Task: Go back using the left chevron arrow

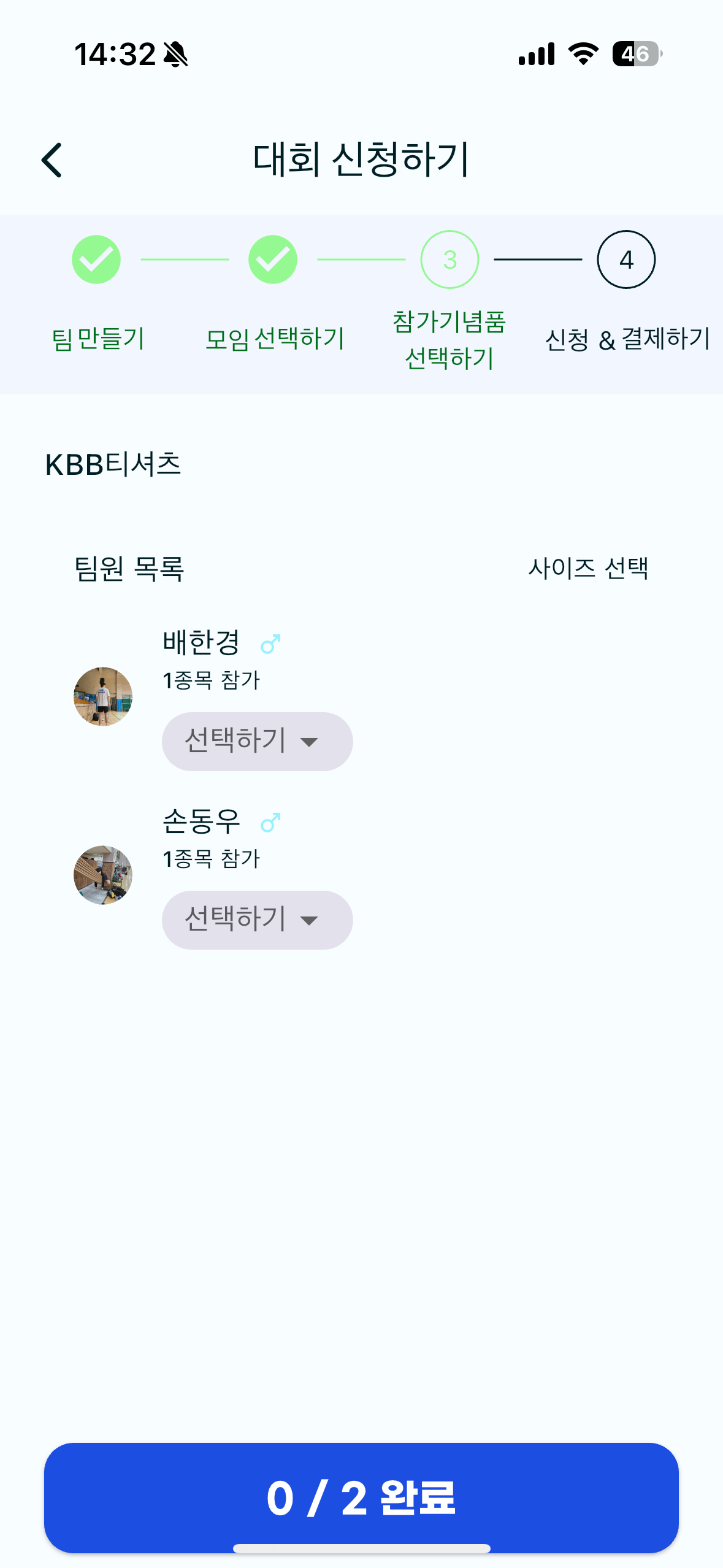Action: [x=52, y=160]
